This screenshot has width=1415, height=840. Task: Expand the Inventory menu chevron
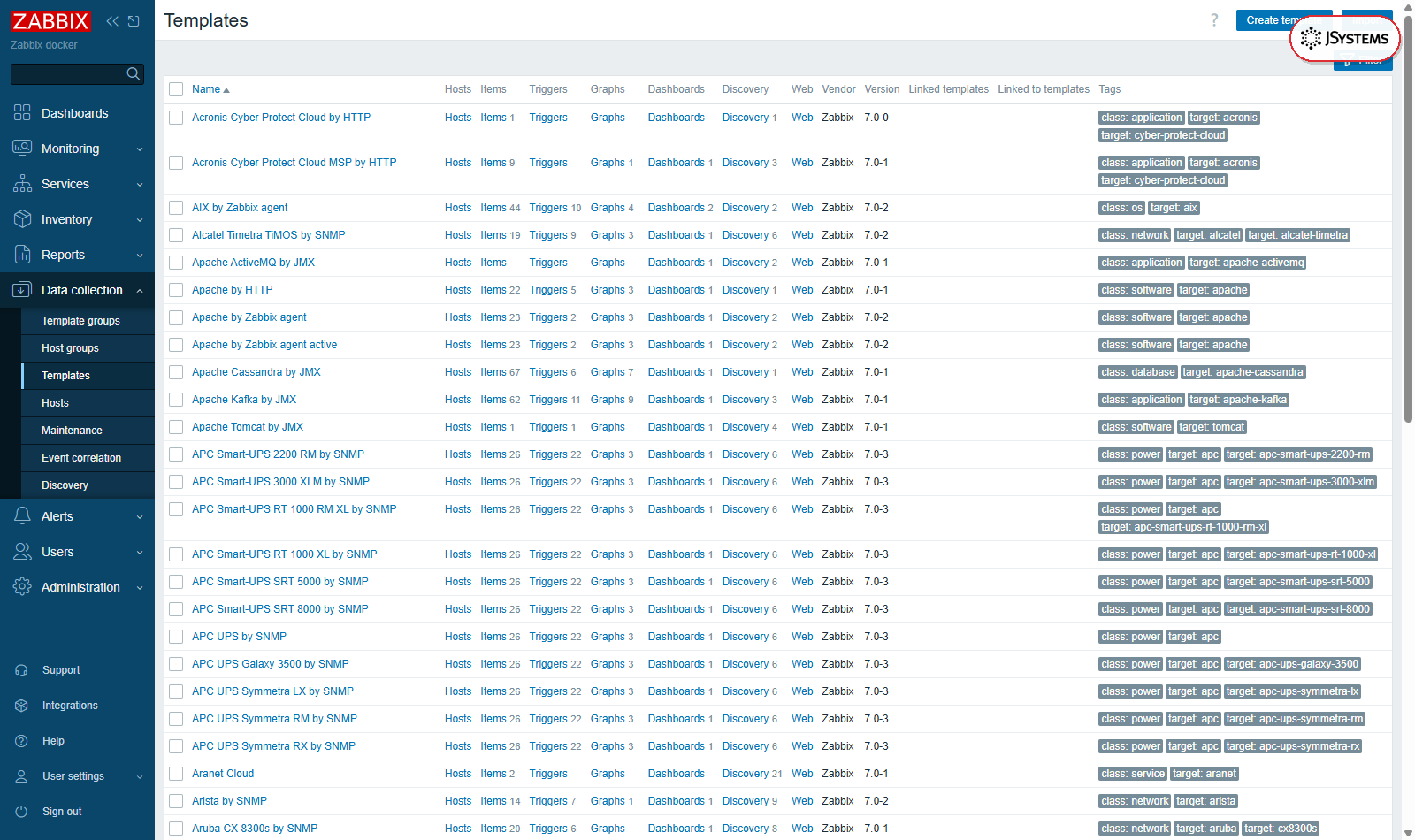click(140, 220)
